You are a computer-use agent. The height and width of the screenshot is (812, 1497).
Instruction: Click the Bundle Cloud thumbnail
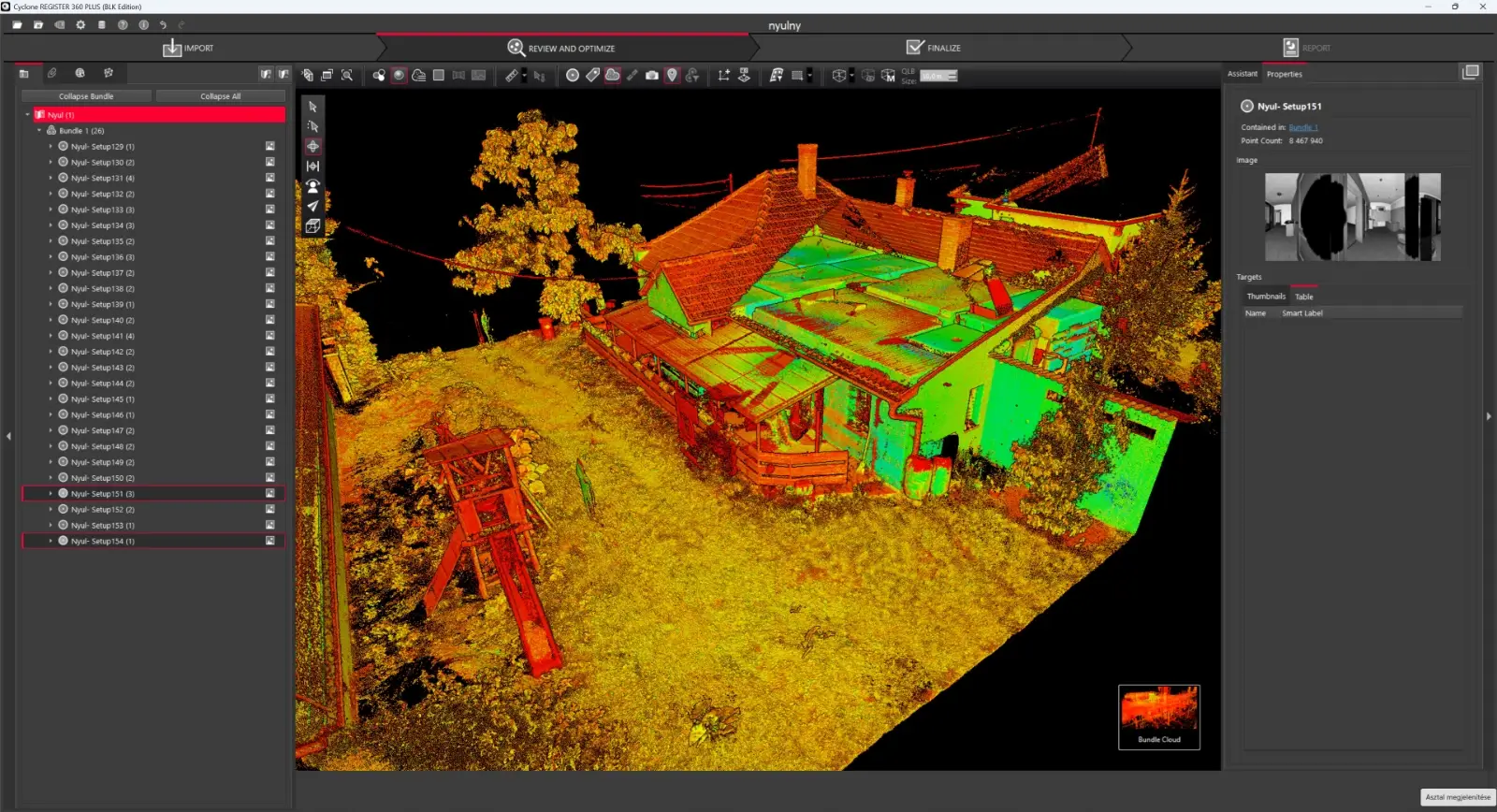pyautogui.click(x=1158, y=717)
